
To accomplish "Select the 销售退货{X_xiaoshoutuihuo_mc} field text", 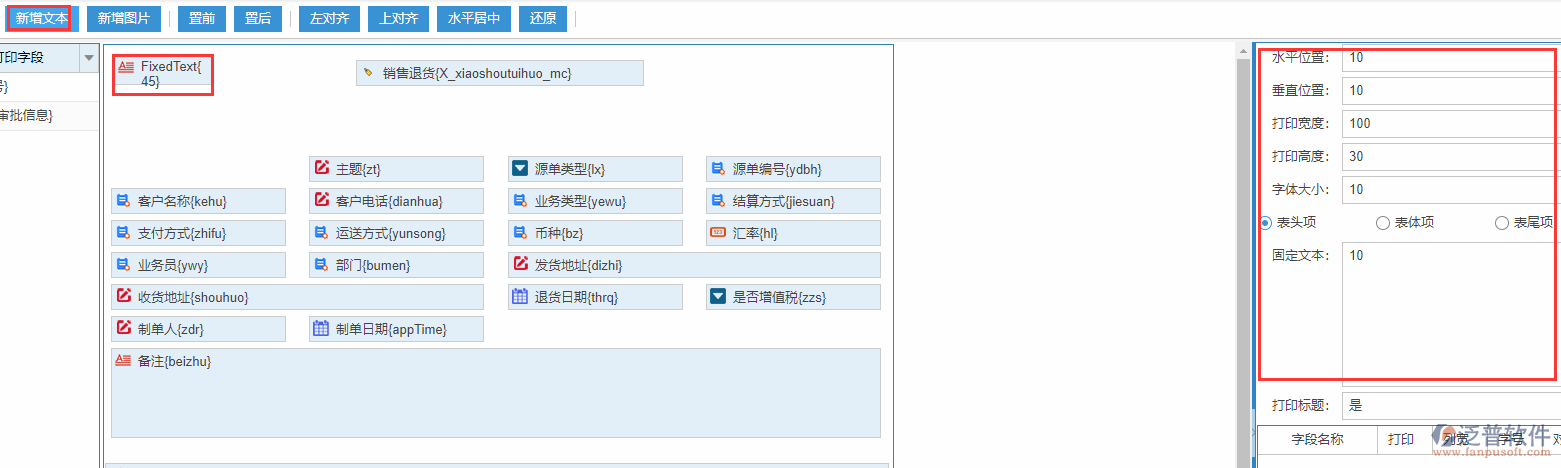I will tap(477, 73).
